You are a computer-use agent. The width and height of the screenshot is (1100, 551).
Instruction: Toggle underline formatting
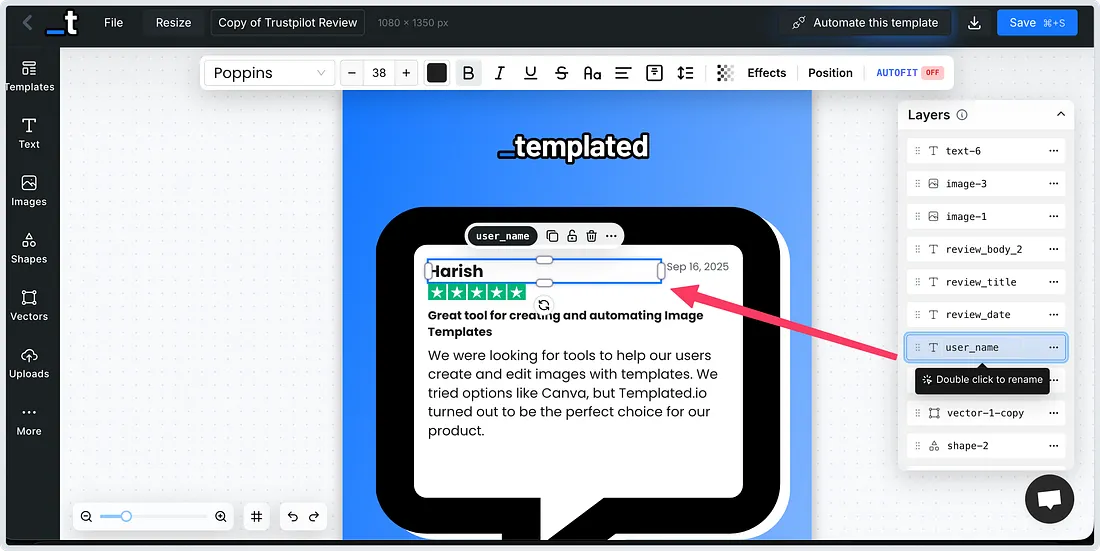click(x=530, y=73)
